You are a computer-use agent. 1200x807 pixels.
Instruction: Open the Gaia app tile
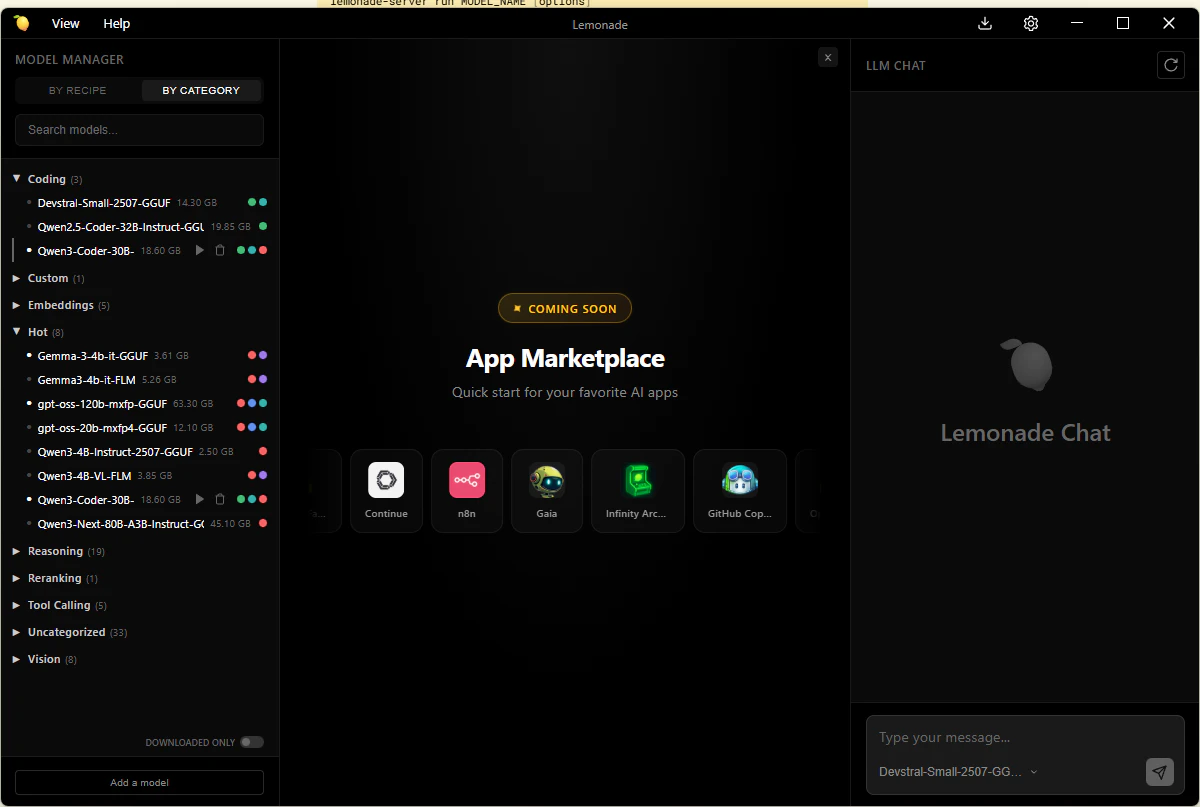point(547,491)
